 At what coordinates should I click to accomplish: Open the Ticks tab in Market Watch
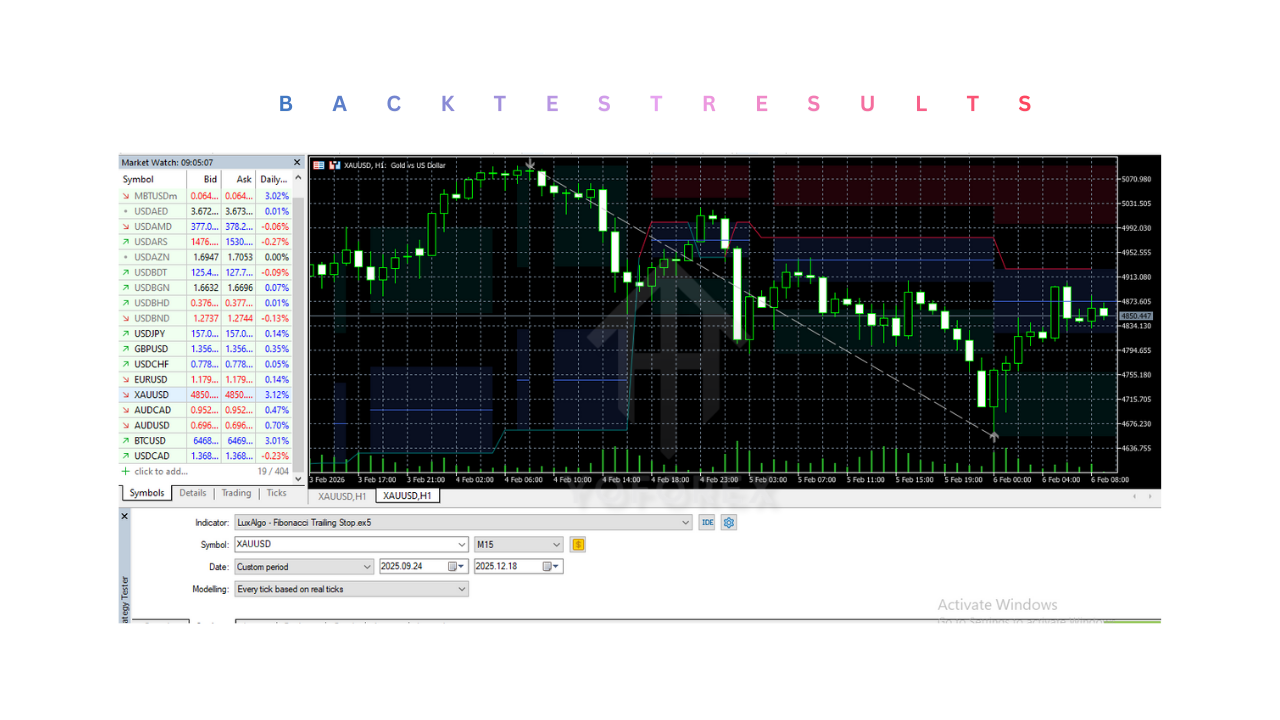[x=277, y=493]
